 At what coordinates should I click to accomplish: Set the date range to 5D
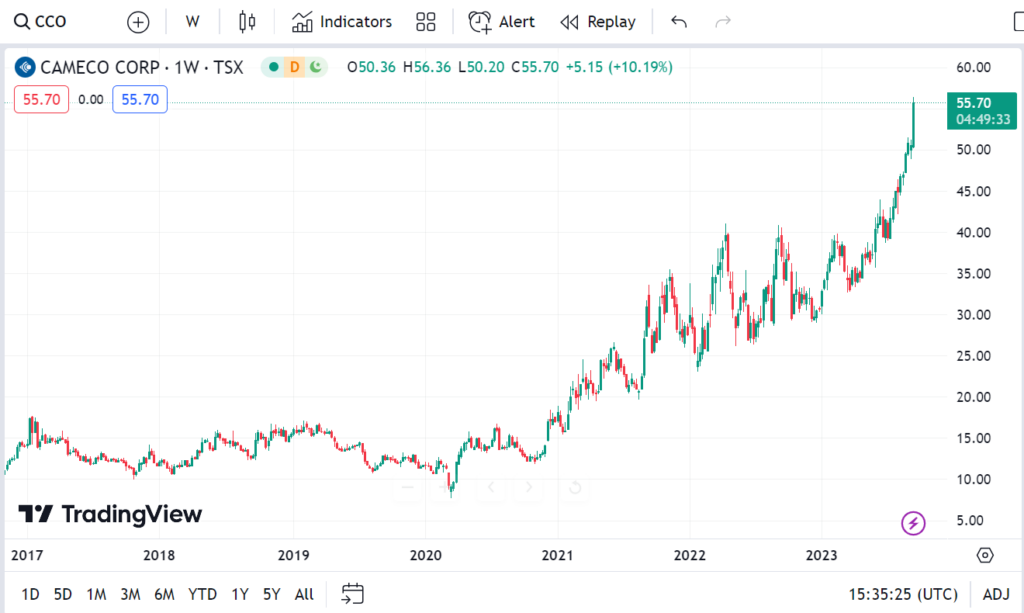[x=63, y=594]
